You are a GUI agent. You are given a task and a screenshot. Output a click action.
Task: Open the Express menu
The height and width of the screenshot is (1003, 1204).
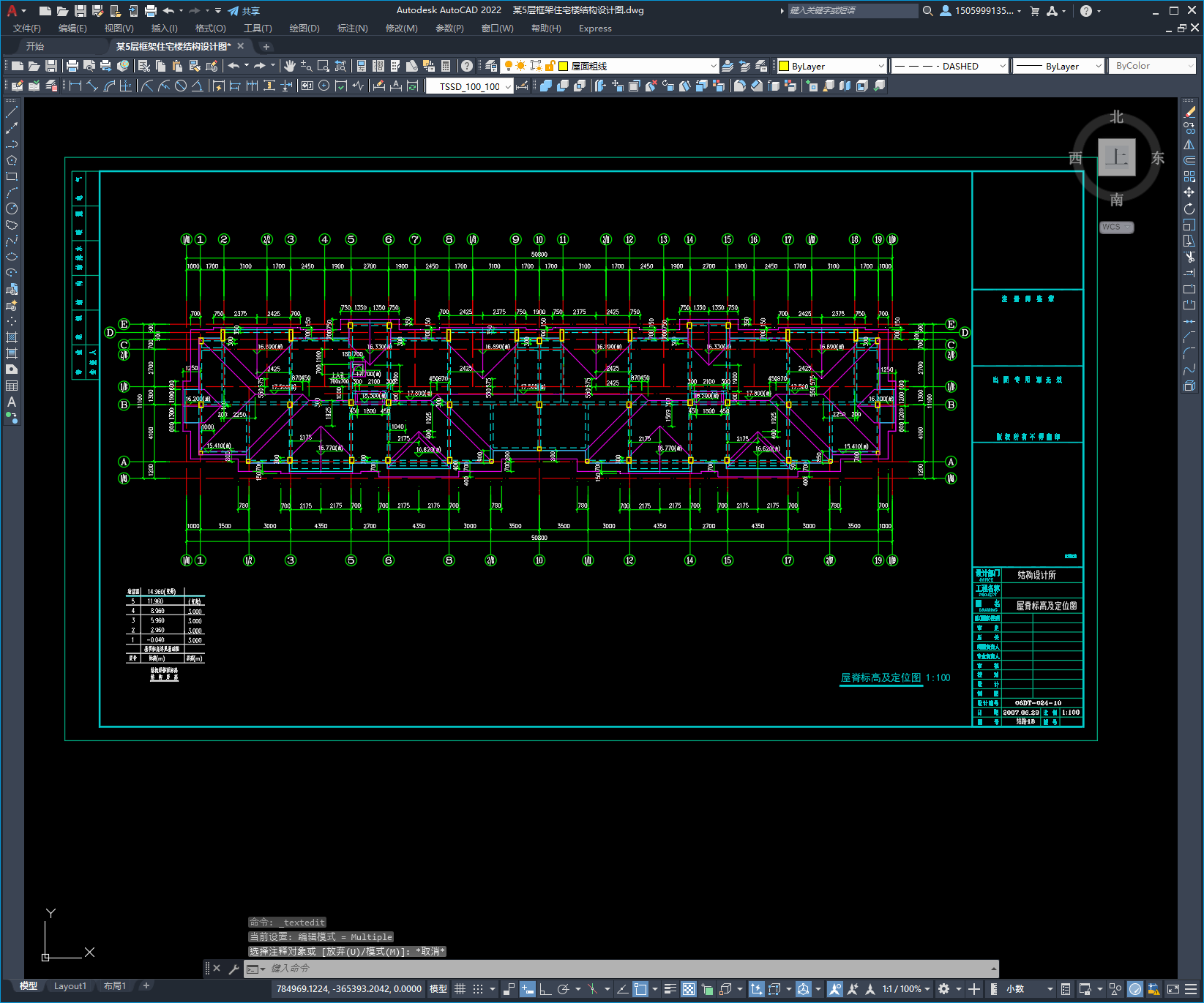[x=595, y=29]
